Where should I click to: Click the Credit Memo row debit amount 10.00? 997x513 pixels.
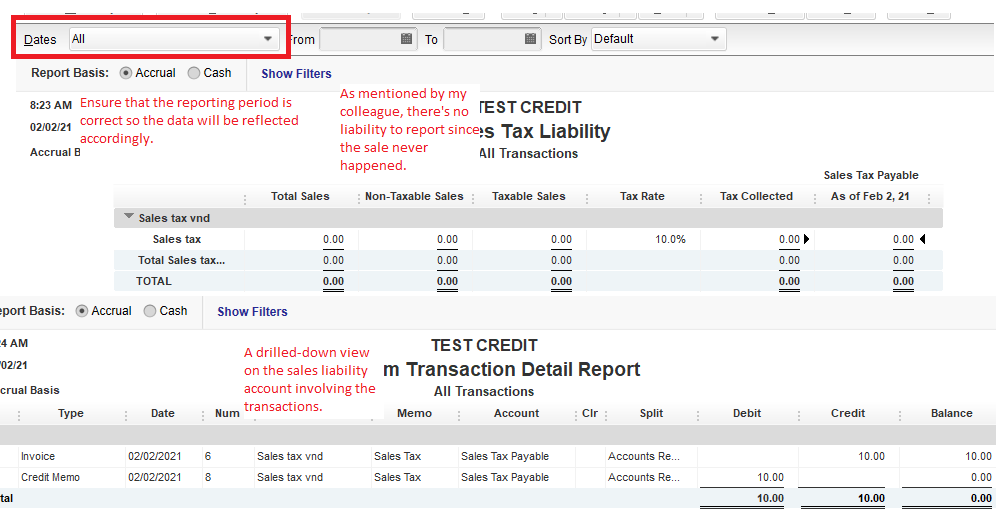770,477
